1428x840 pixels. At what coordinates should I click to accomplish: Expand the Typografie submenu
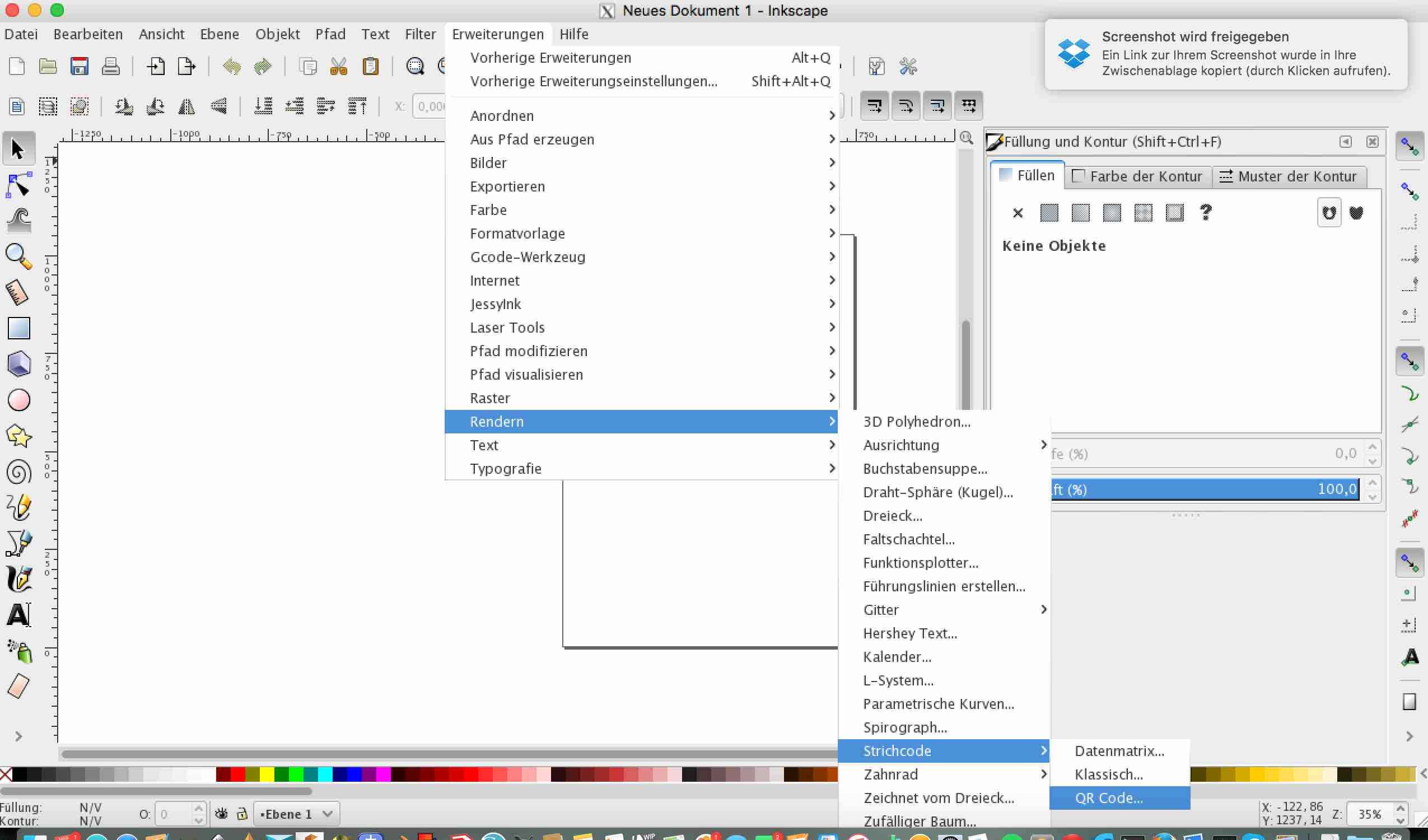tap(641, 469)
